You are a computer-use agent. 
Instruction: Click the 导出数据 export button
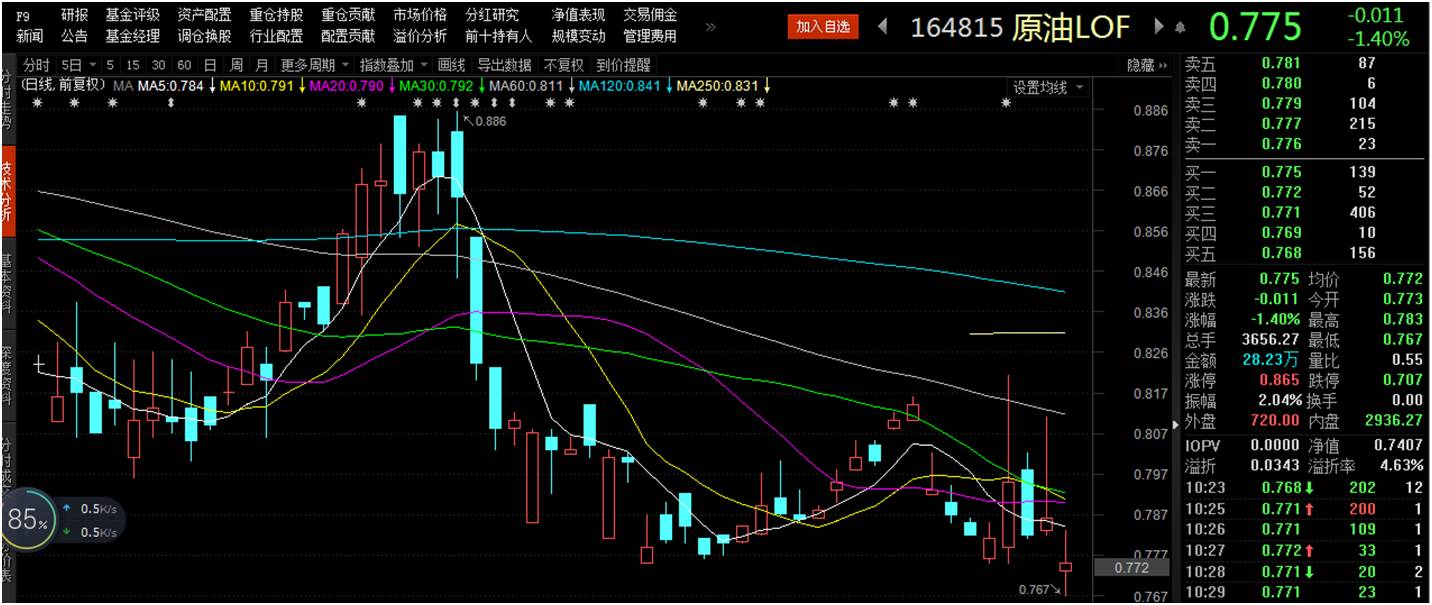coord(505,65)
